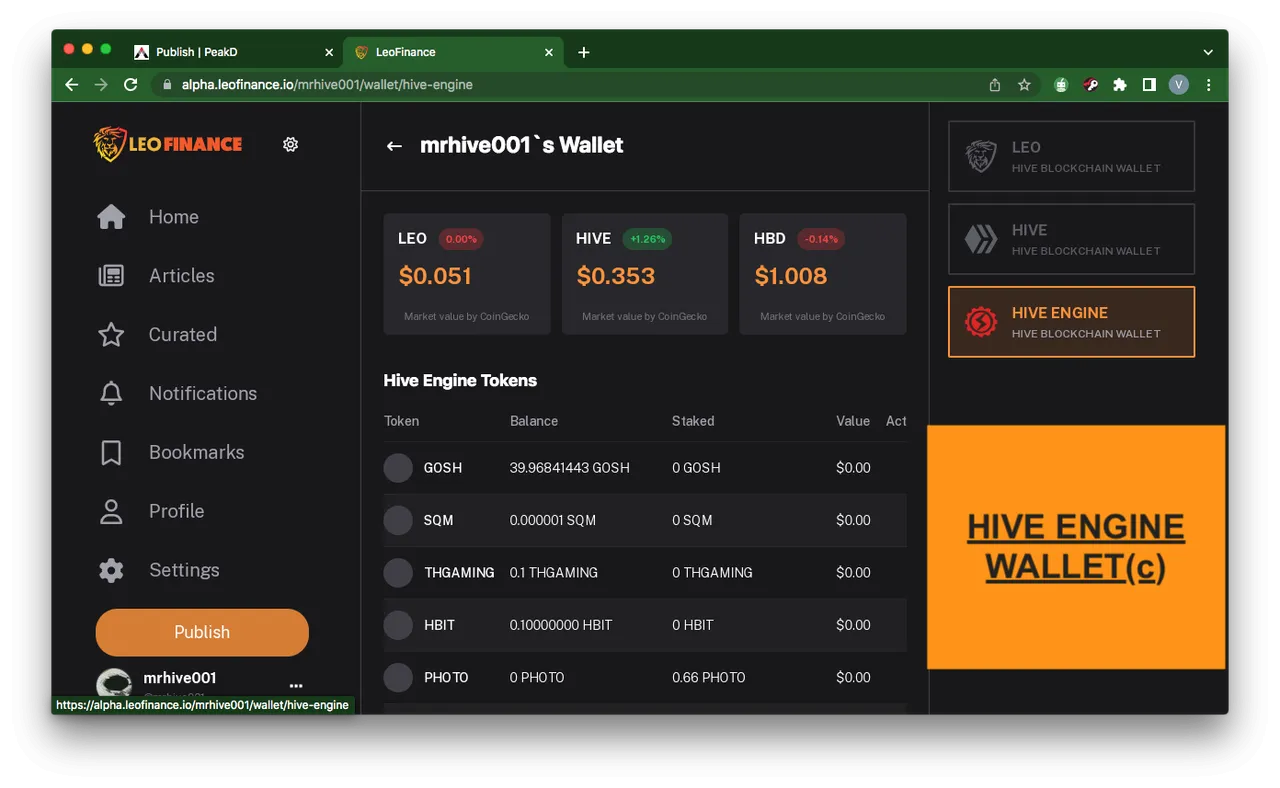Click the LEO price card $0.051

click(x=467, y=274)
